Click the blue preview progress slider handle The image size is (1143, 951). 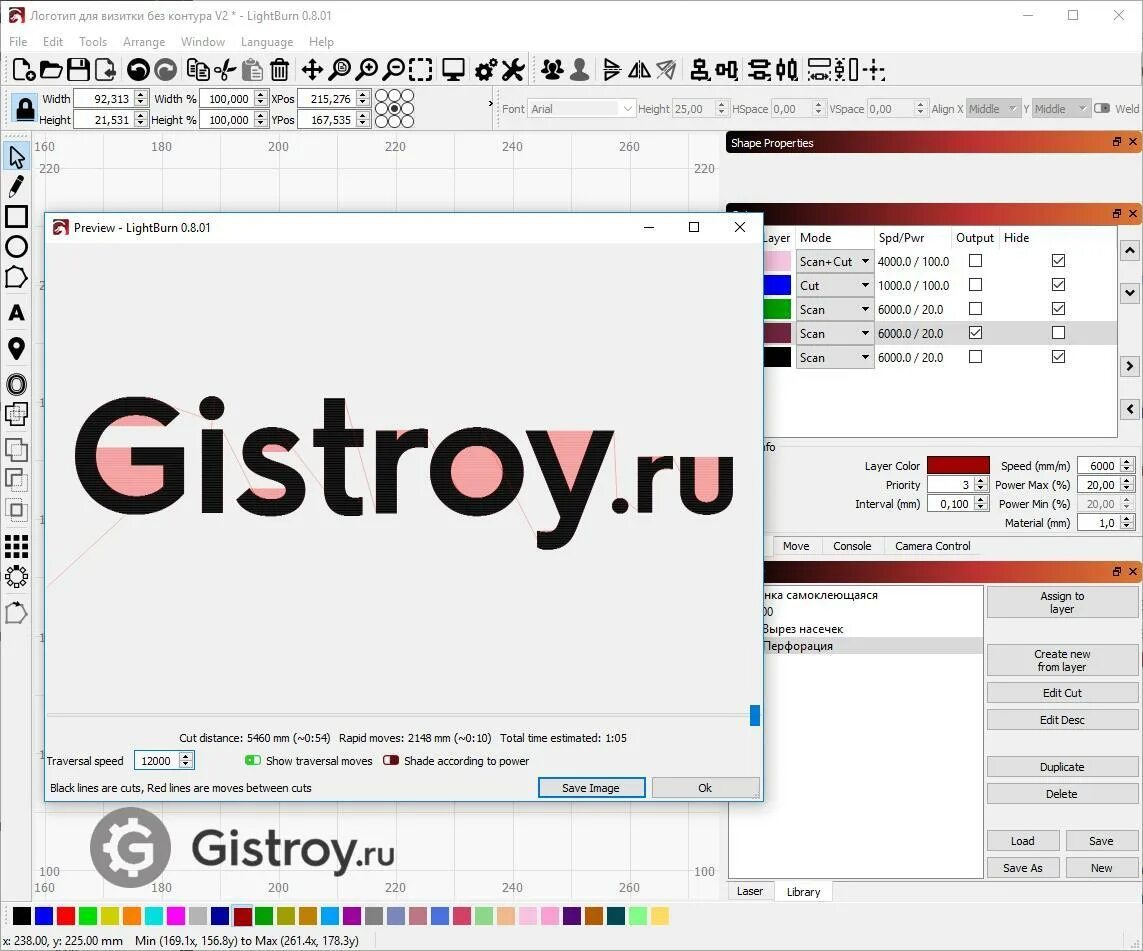pyautogui.click(x=754, y=715)
